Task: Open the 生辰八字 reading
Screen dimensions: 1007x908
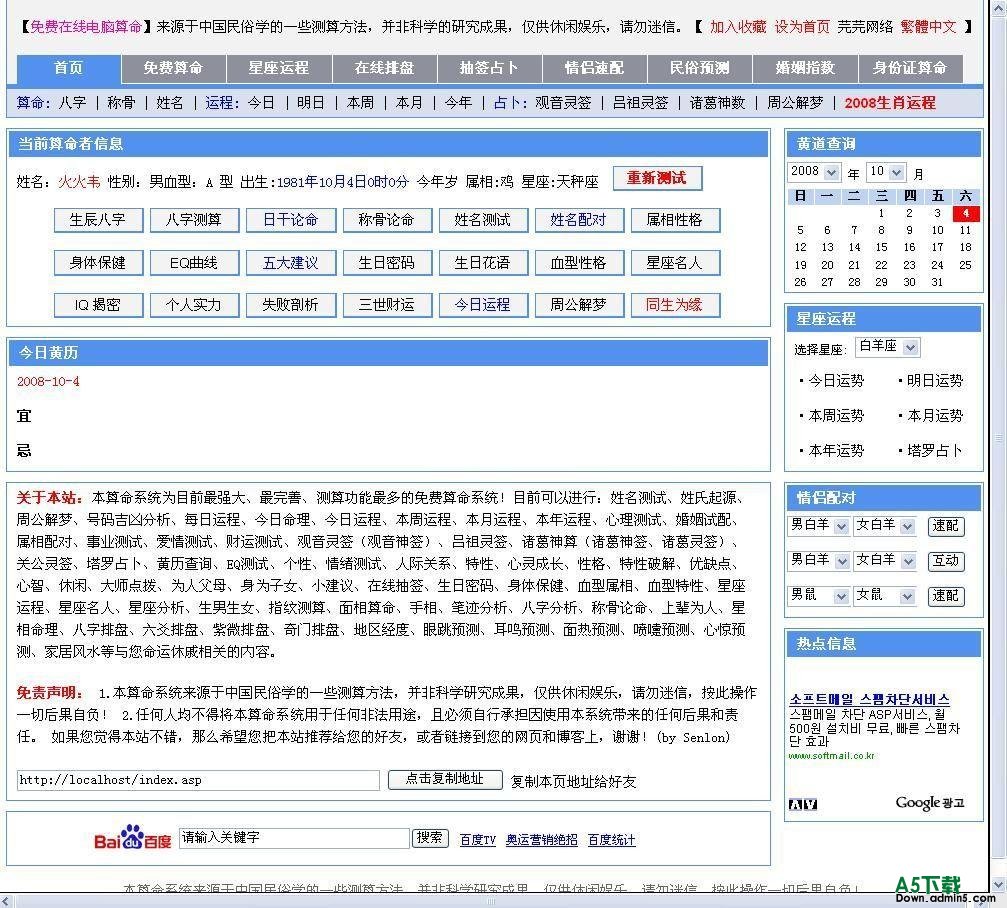Action: [x=98, y=220]
